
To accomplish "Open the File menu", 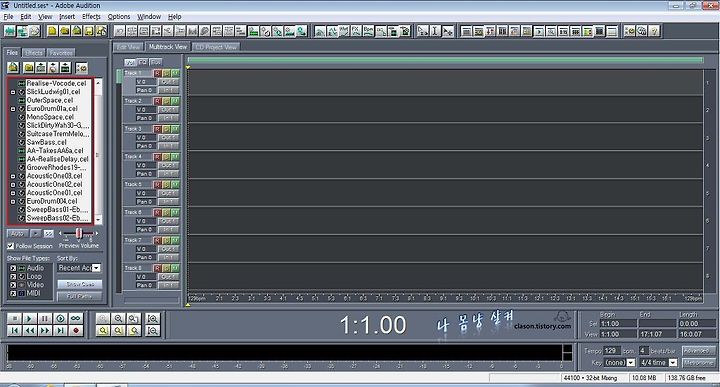I will coord(8,17).
